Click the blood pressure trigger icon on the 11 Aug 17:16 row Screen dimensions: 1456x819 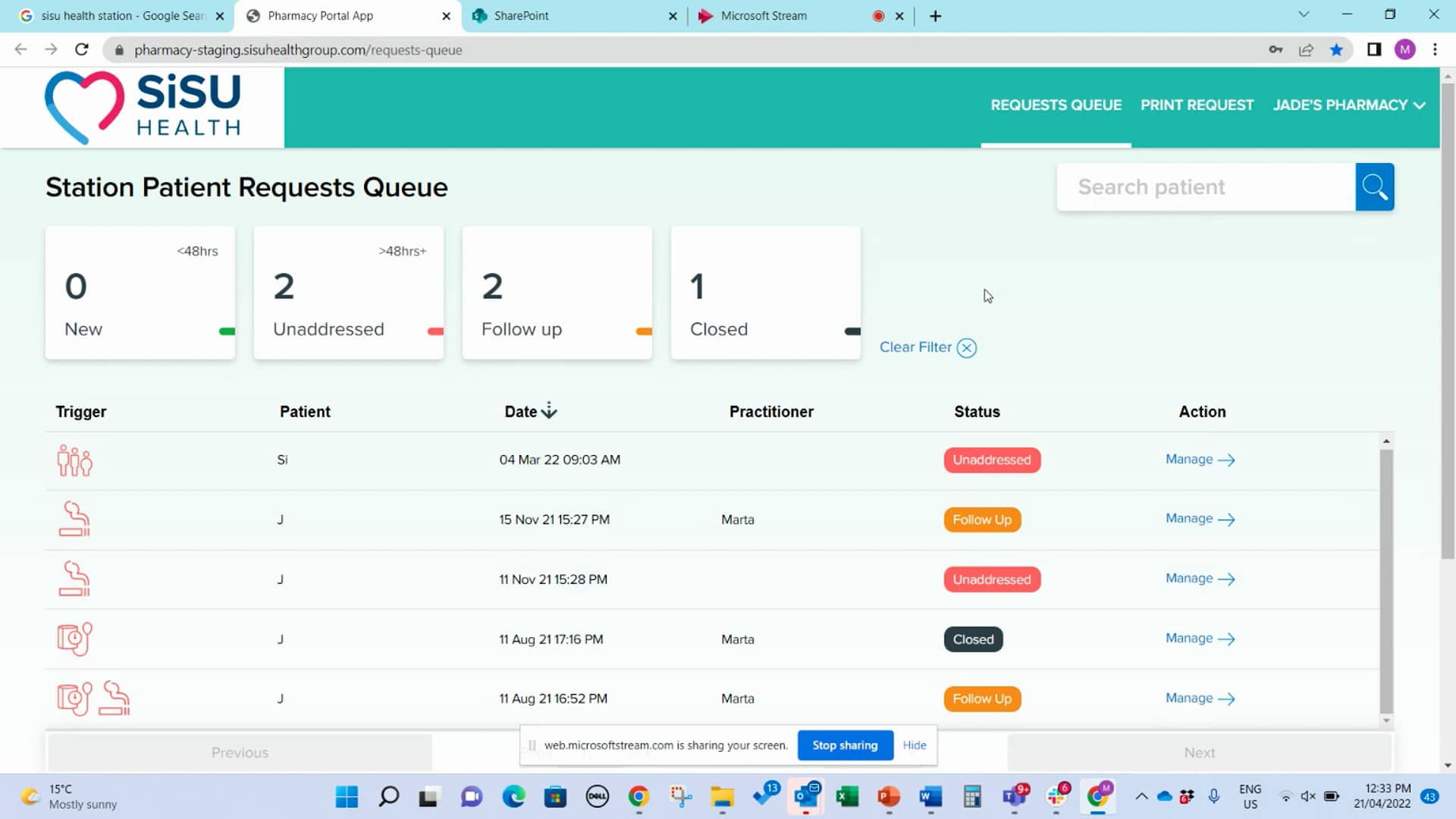(x=74, y=639)
